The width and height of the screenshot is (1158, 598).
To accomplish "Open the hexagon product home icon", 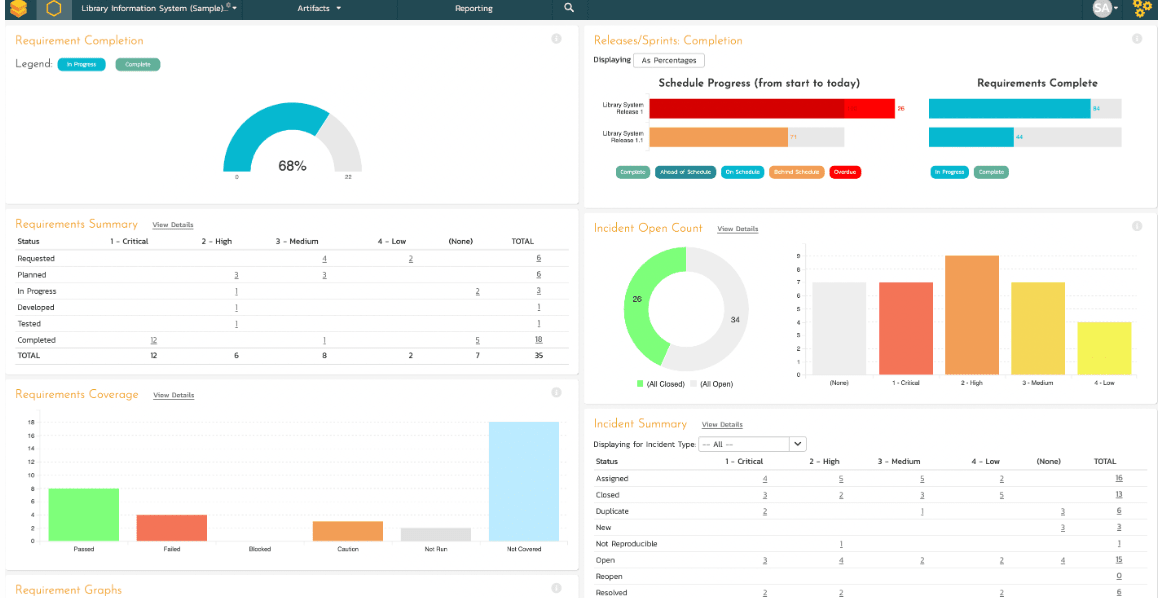I will point(54,9).
